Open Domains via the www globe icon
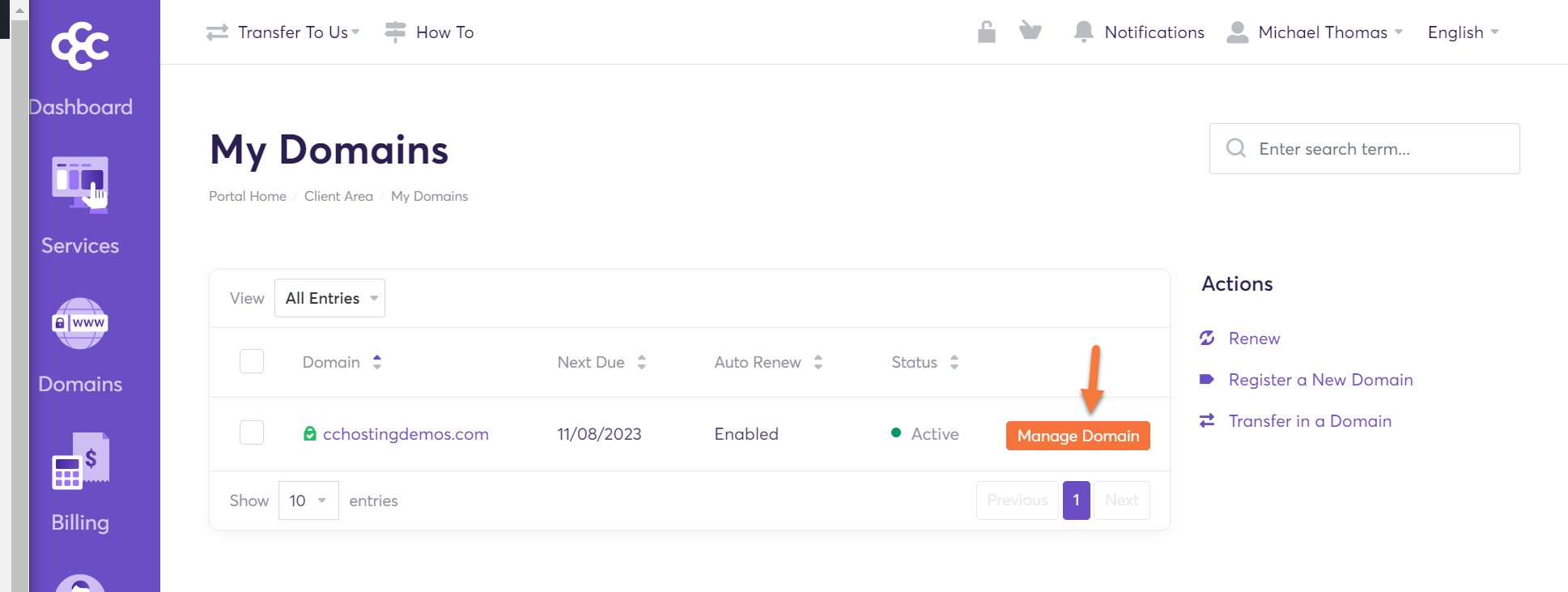 80,323
